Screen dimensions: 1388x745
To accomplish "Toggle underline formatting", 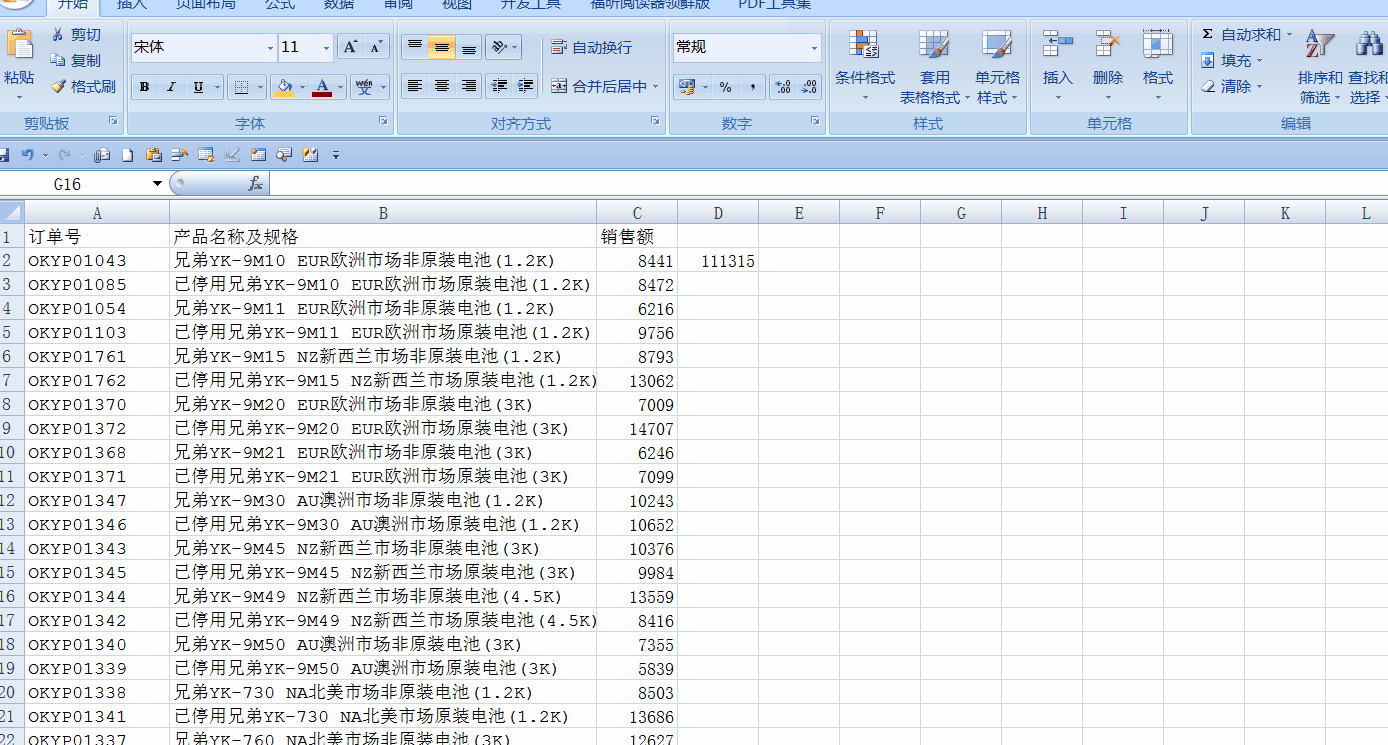I will point(197,87).
